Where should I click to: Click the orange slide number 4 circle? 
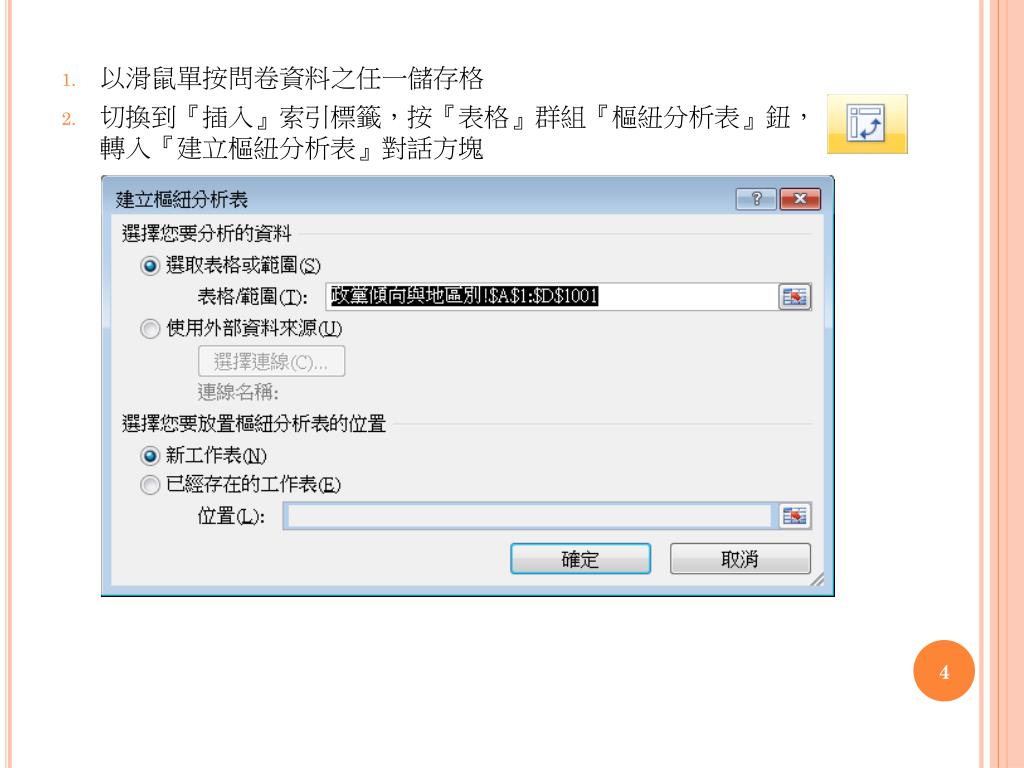(x=944, y=671)
